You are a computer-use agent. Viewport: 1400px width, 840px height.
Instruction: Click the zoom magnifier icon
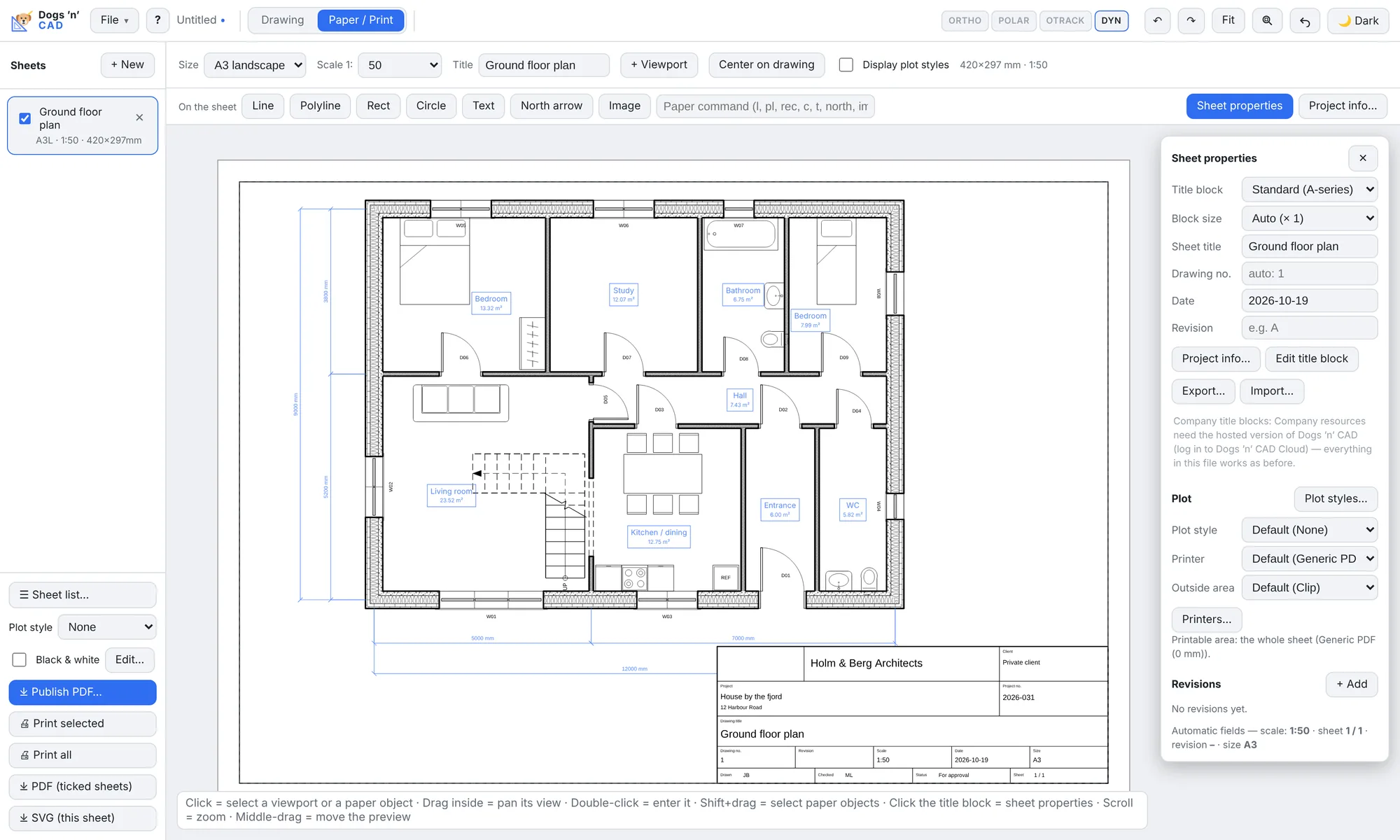point(1267,20)
